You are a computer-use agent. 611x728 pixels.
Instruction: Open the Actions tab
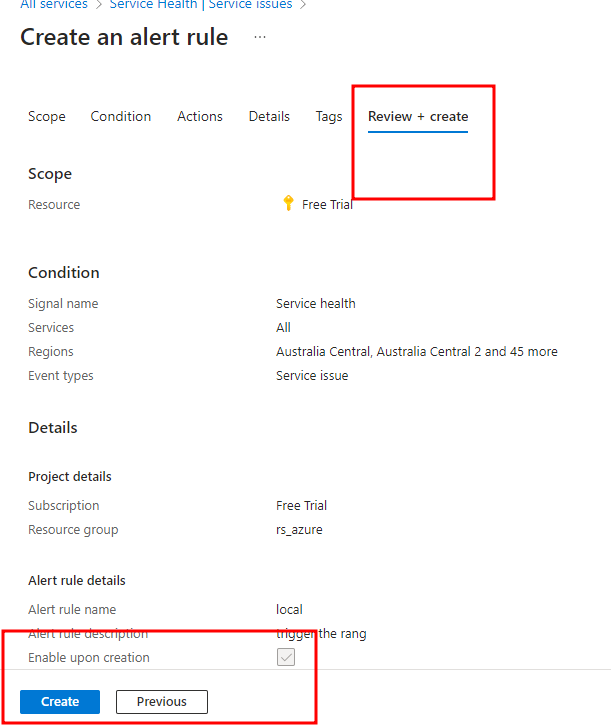(x=200, y=116)
